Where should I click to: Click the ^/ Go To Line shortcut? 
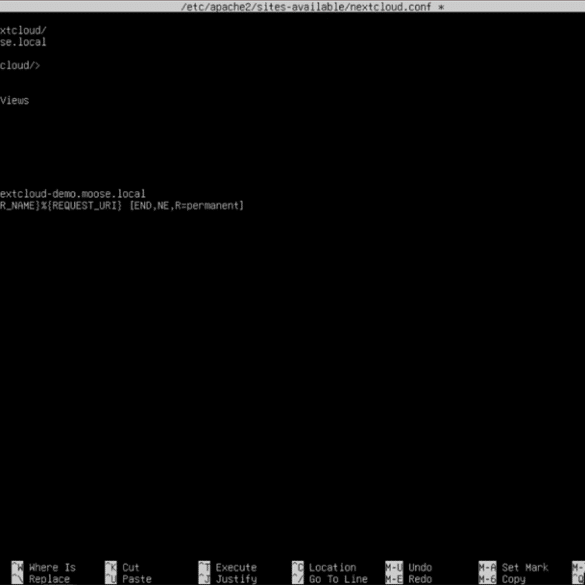330,579
